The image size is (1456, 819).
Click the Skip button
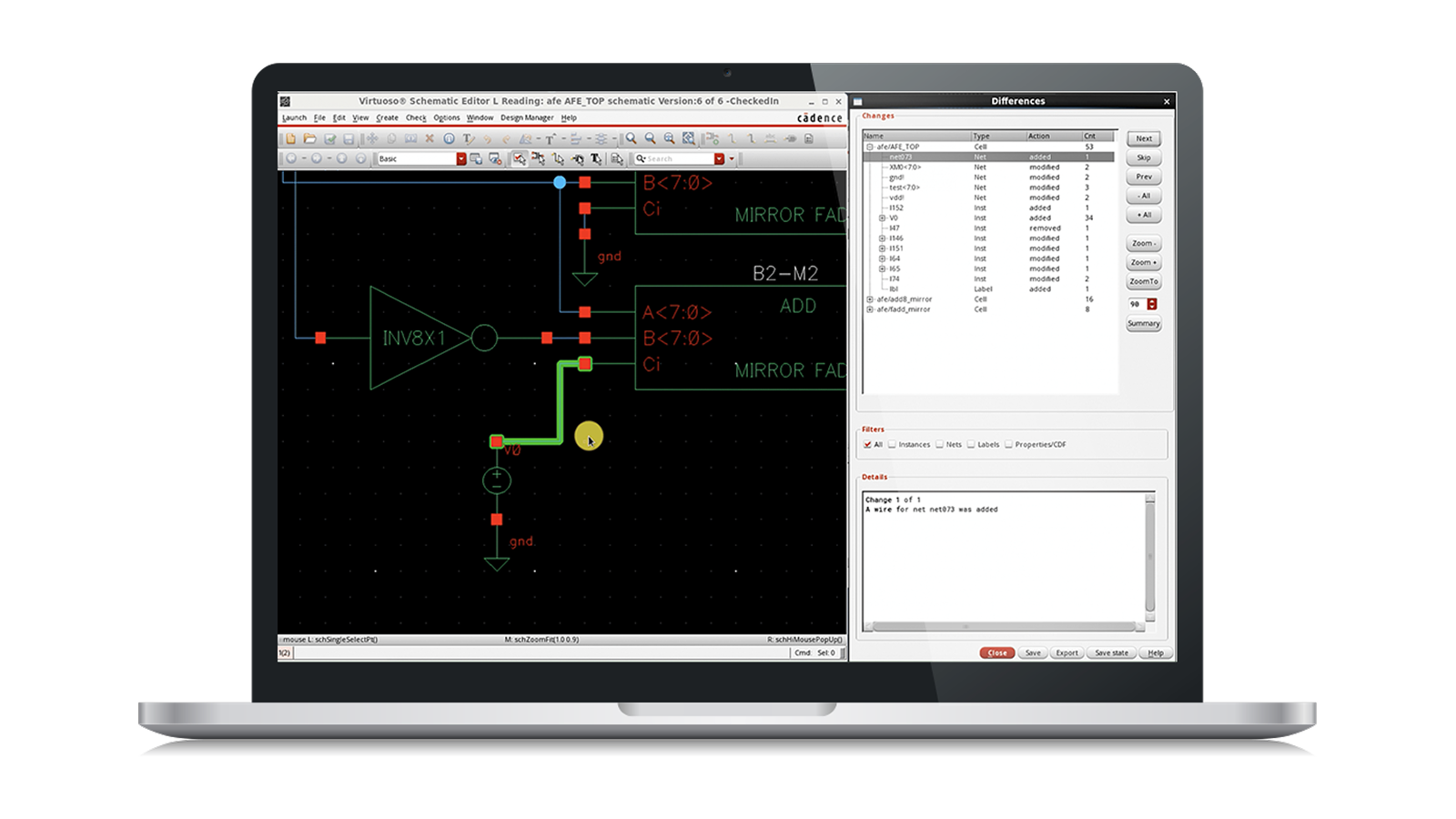(x=1144, y=158)
